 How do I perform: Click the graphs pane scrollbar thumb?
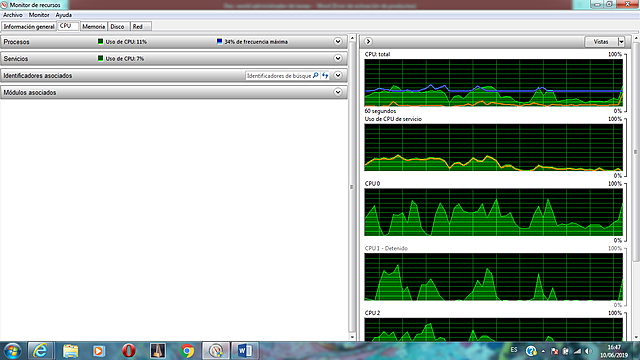tap(636, 151)
